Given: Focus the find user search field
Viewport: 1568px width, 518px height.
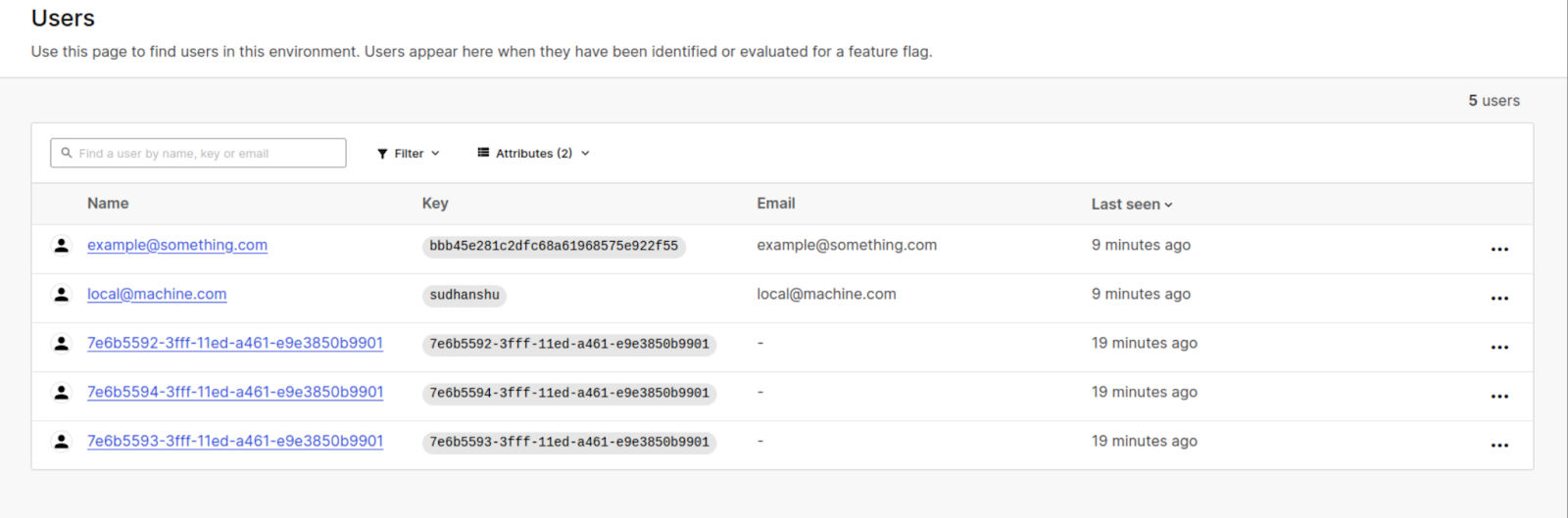Looking at the screenshot, I should click(x=198, y=154).
